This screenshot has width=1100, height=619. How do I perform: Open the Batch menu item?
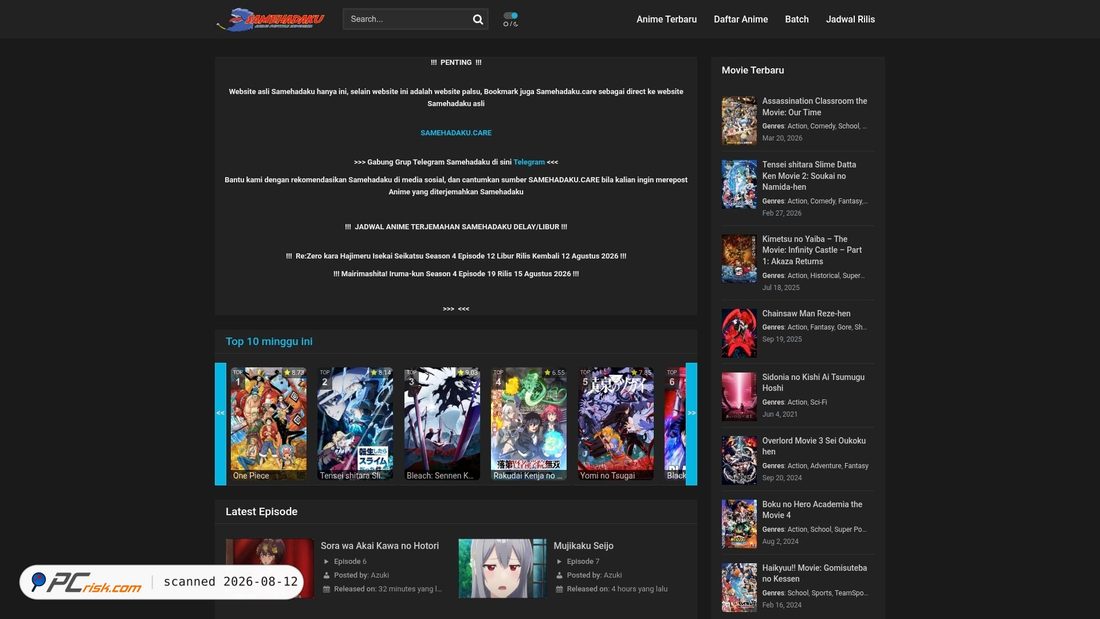(797, 20)
